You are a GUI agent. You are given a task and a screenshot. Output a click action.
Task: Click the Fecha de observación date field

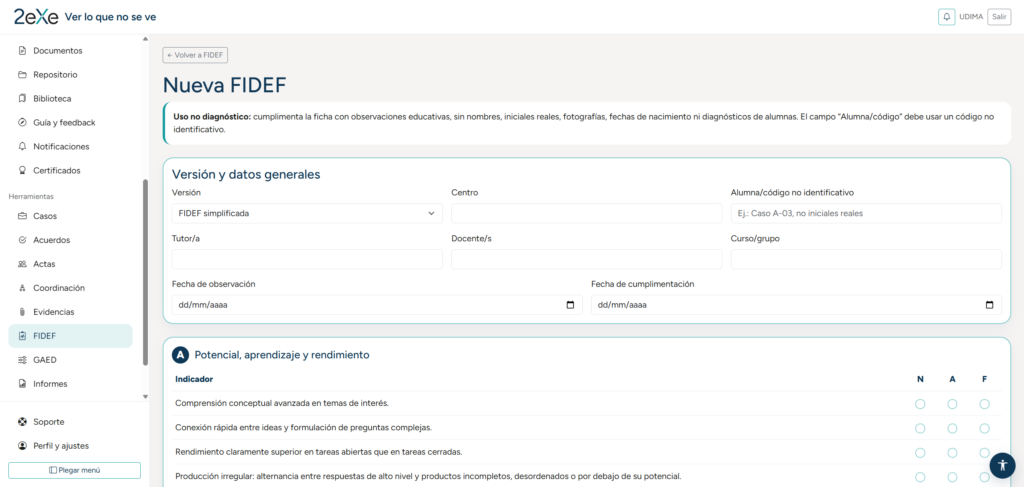coord(377,305)
